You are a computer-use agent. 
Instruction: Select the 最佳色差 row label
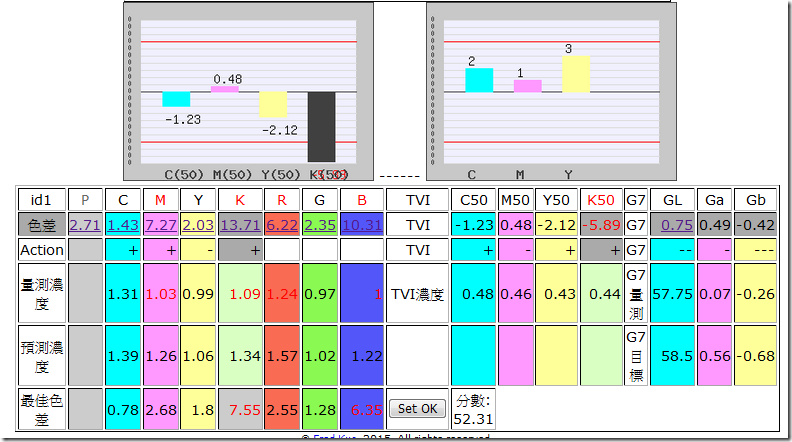click(x=41, y=409)
